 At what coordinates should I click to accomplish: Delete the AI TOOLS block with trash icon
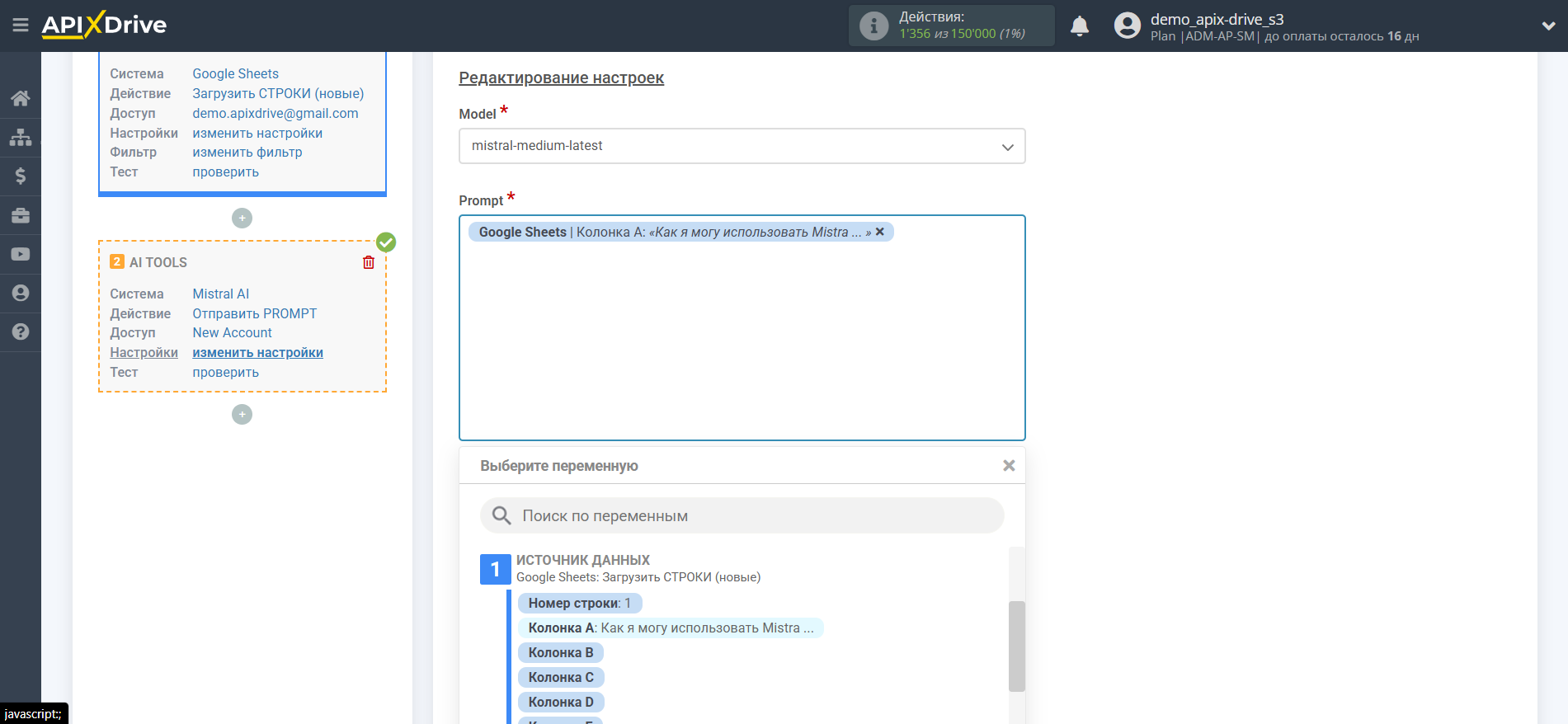click(369, 262)
